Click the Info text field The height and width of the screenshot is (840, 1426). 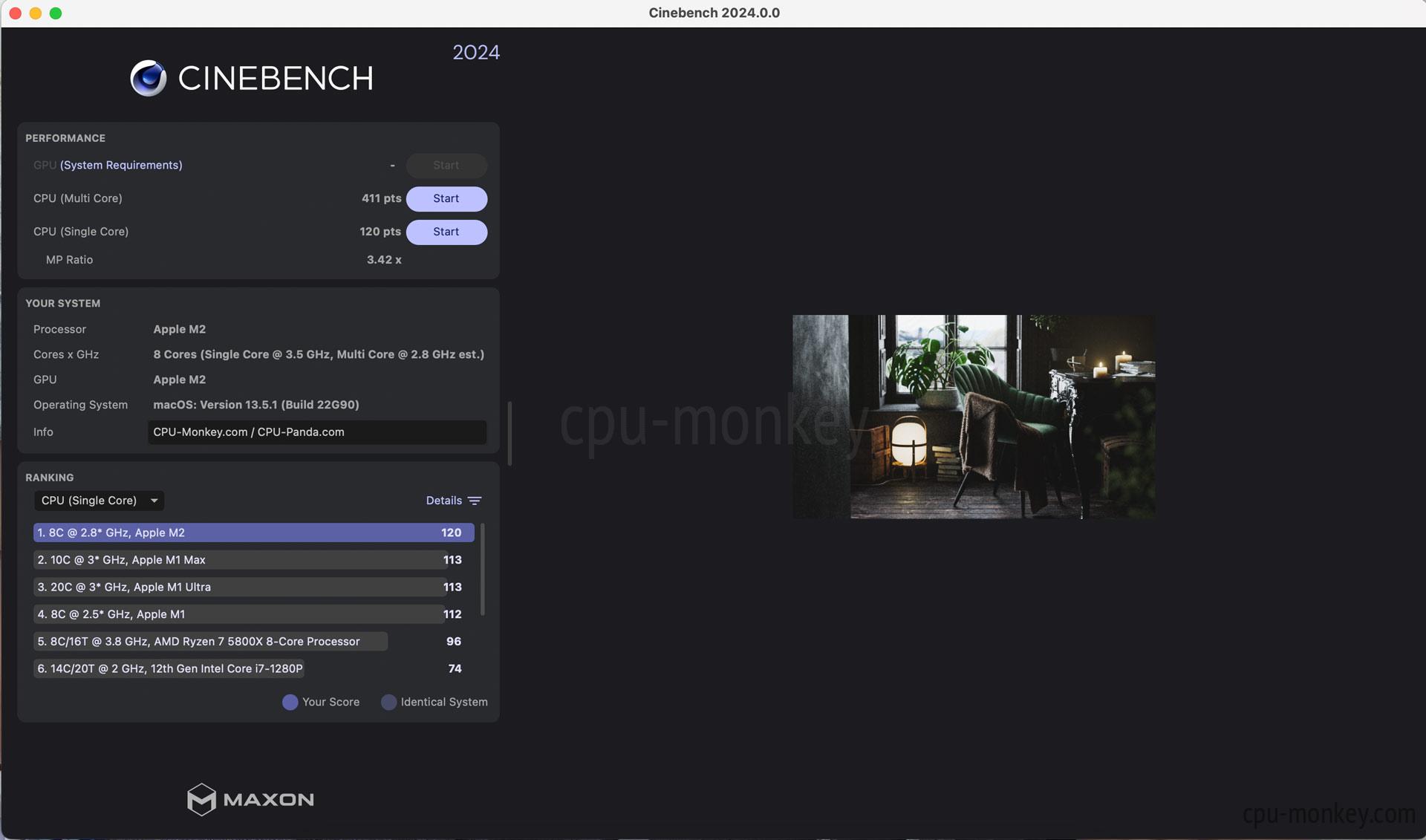coord(317,432)
